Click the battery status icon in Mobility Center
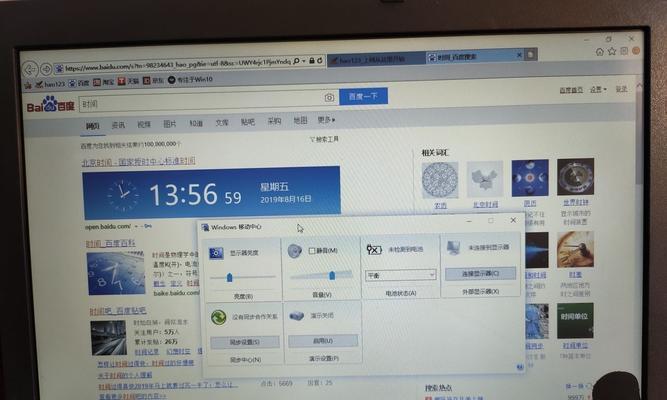 coord(374,249)
